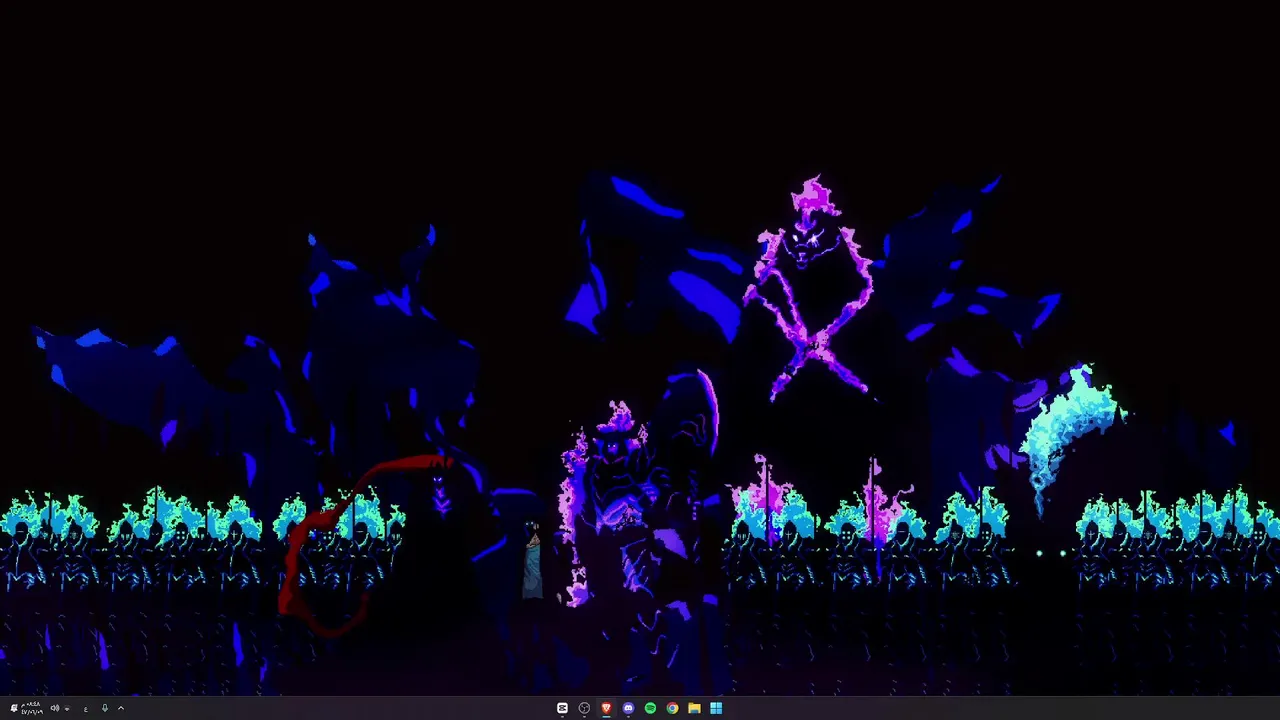
Task: Open the volume speaker control in tray
Action: (55, 708)
